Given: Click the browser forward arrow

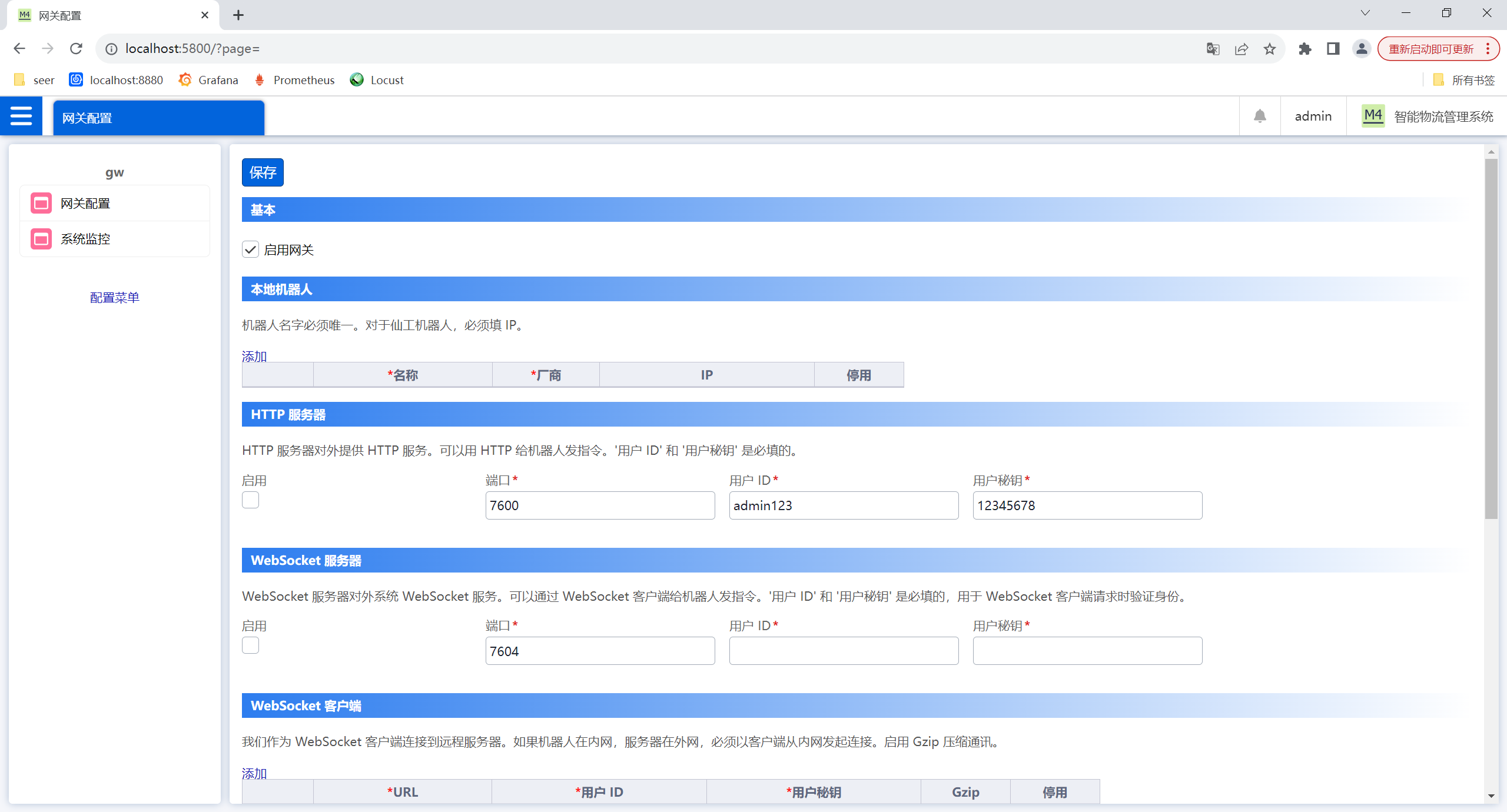Looking at the screenshot, I should (48, 48).
